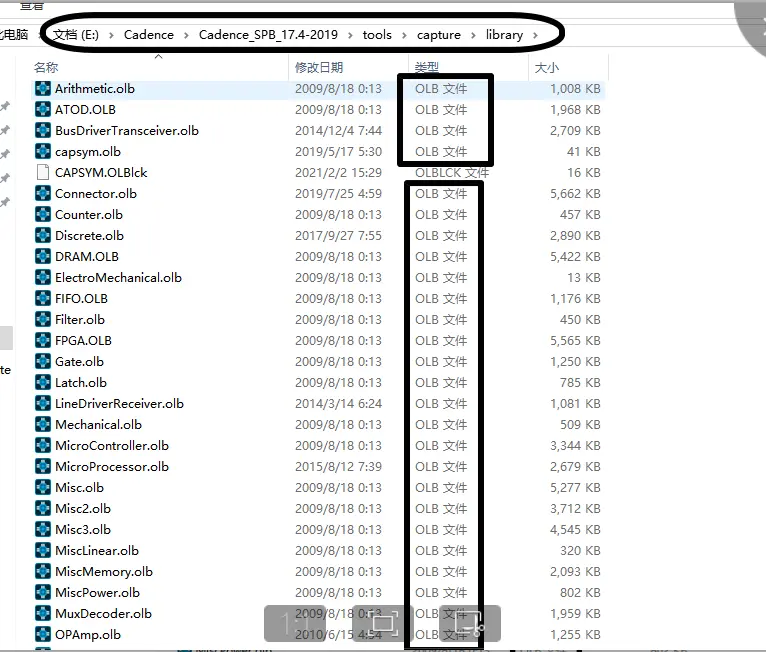Expand the chevron after capture in path

[x=473, y=35]
